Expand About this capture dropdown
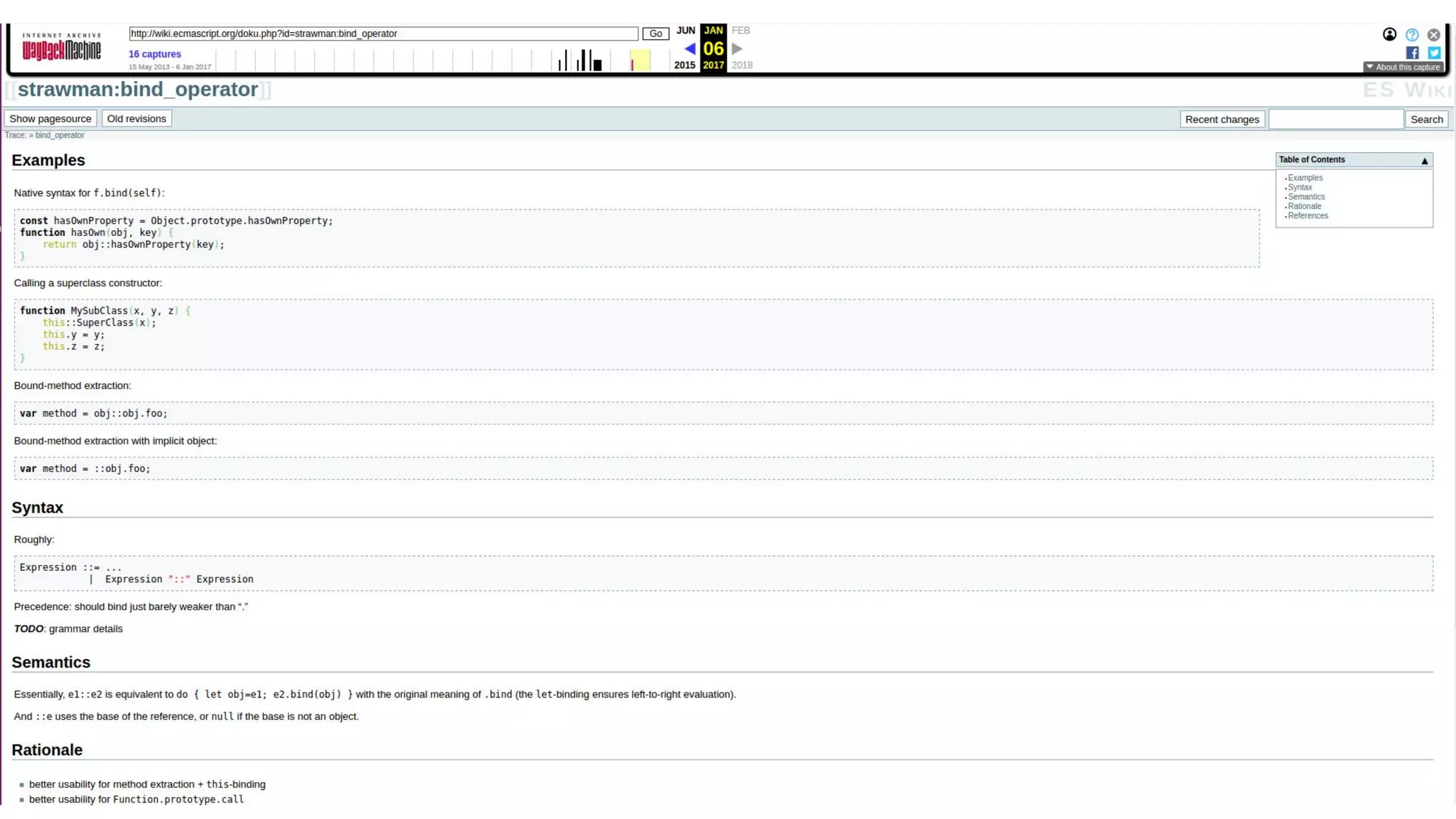 click(1403, 67)
